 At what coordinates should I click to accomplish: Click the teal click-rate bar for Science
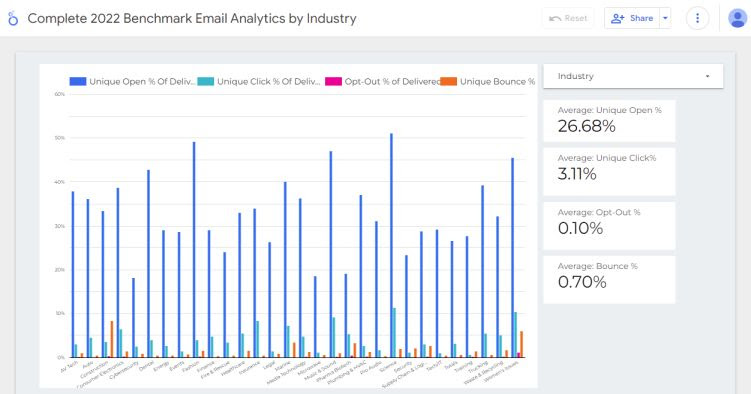[x=395, y=333]
